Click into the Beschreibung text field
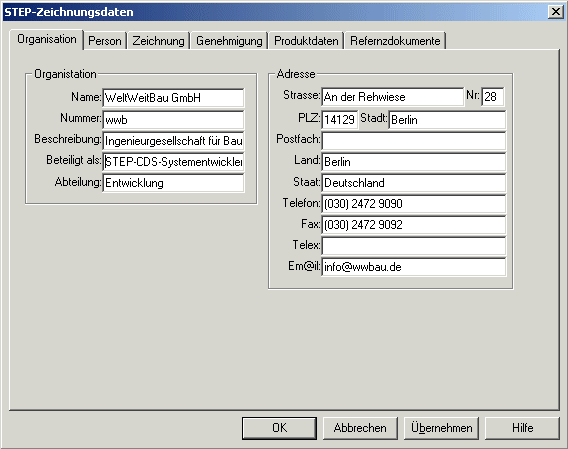 click(174, 141)
